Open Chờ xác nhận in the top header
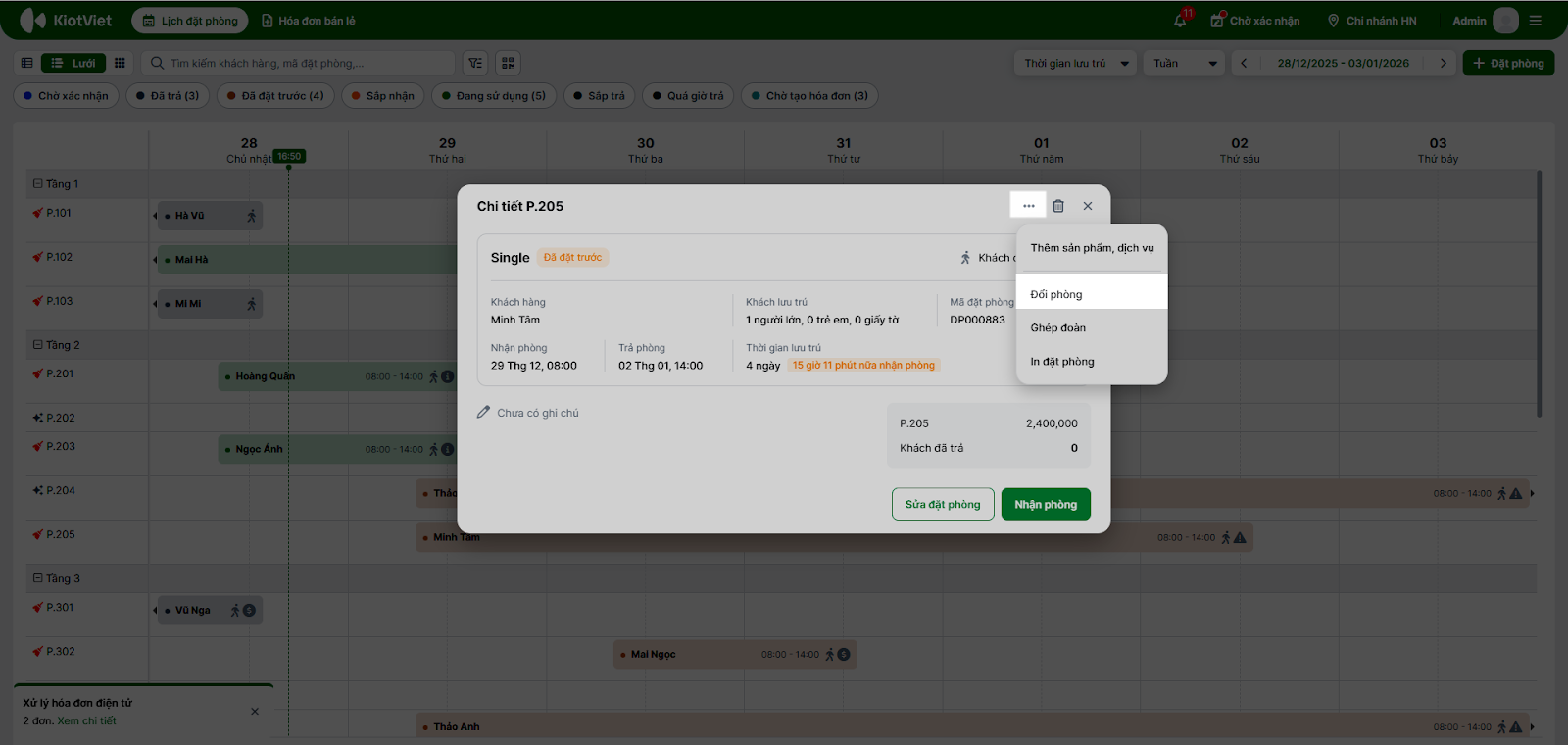The width and height of the screenshot is (1568, 745). 1255,21
